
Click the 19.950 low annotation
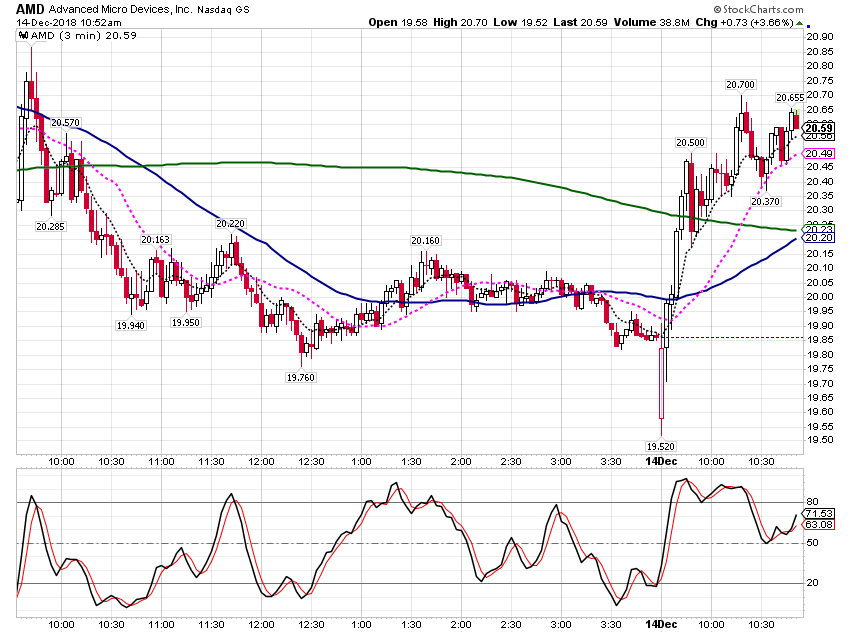(x=185, y=322)
